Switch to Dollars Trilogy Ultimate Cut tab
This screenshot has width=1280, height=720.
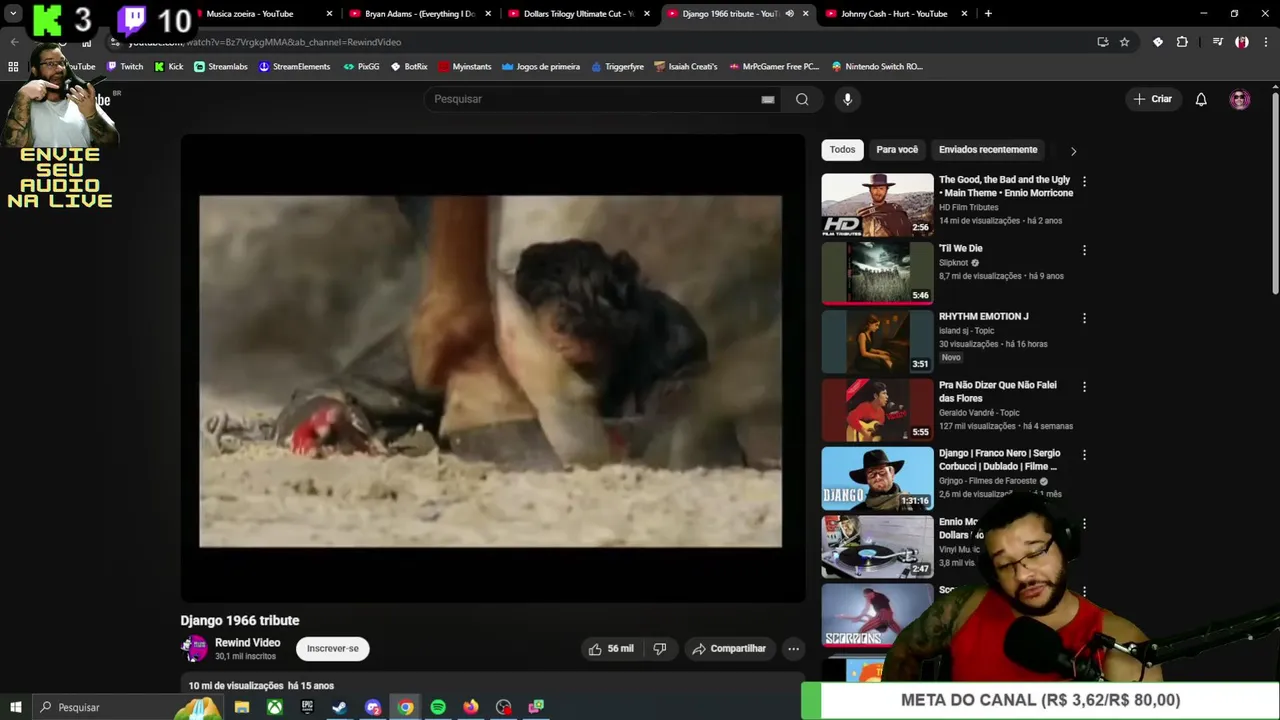pyautogui.click(x=578, y=14)
